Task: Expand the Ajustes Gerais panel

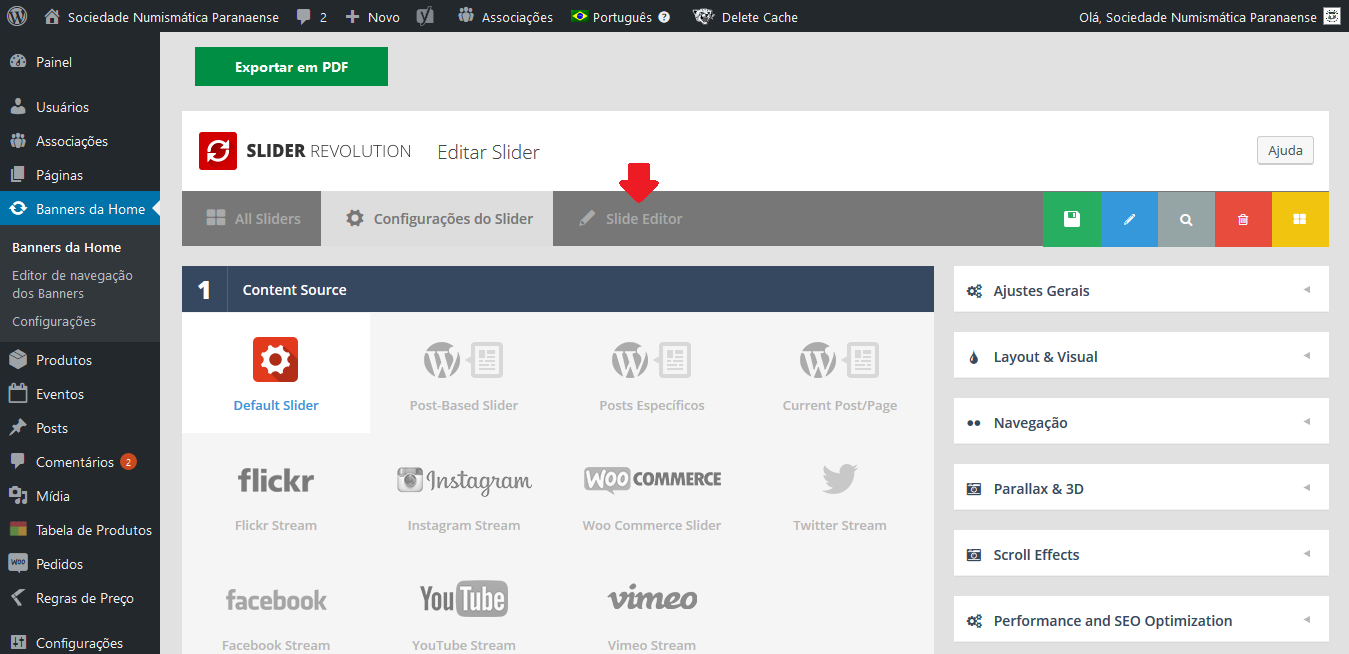Action: [x=1141, y=291]
